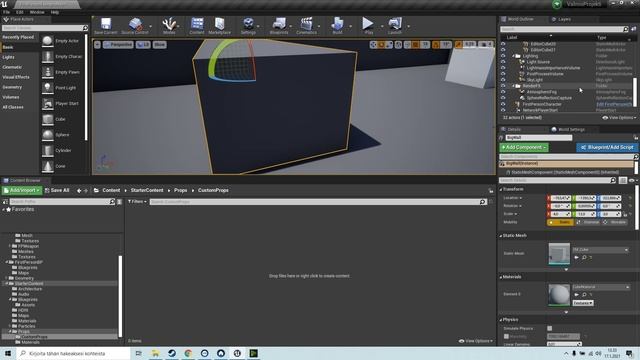This screenshot has width=640, height=360.
Task: Click the Blueprint/Add Script button
Action: tap(607, 147)
